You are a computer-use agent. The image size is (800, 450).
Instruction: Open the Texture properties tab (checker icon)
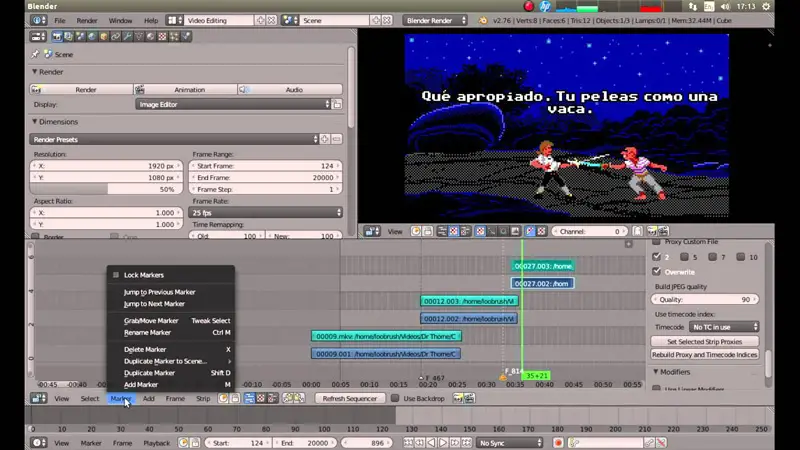point(163,37)
